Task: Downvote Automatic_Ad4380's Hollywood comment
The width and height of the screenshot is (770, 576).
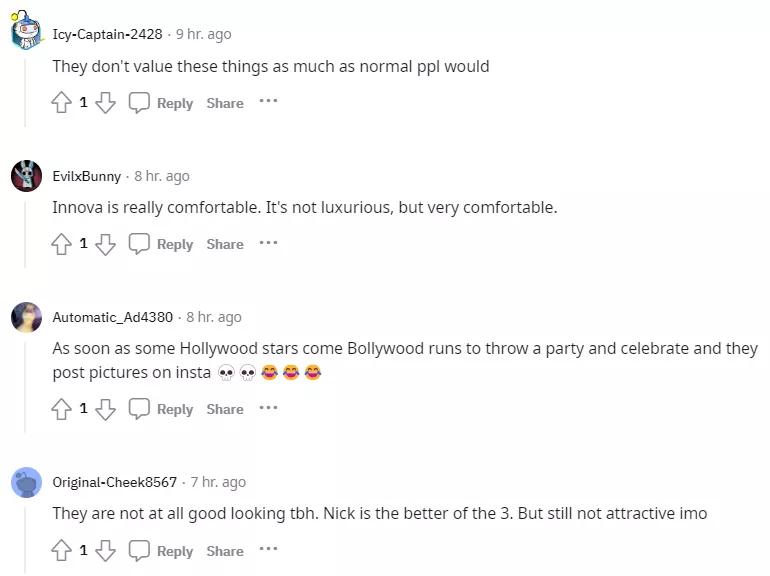Action: [105, 408]
